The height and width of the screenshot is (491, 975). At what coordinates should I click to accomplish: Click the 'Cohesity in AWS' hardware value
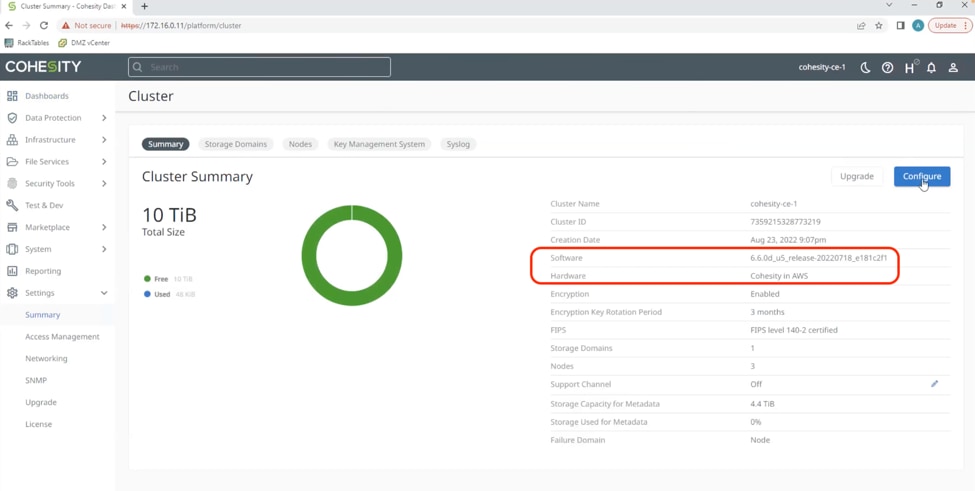(x=779, y=276)
